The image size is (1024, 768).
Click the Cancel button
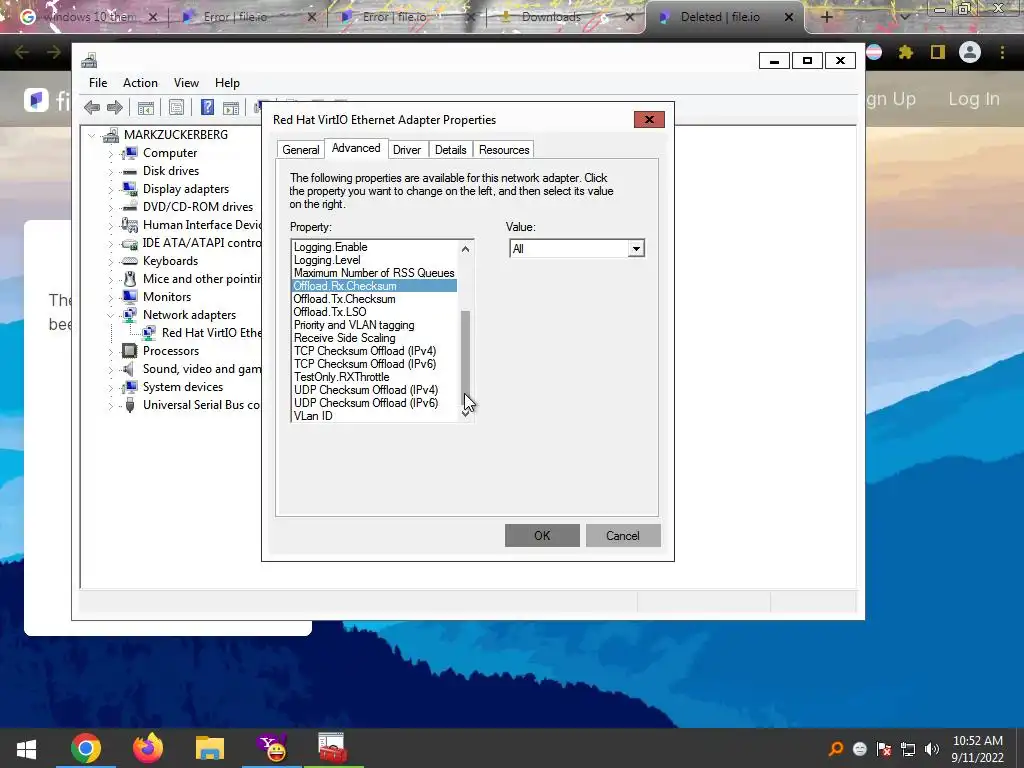click(623, 536)
